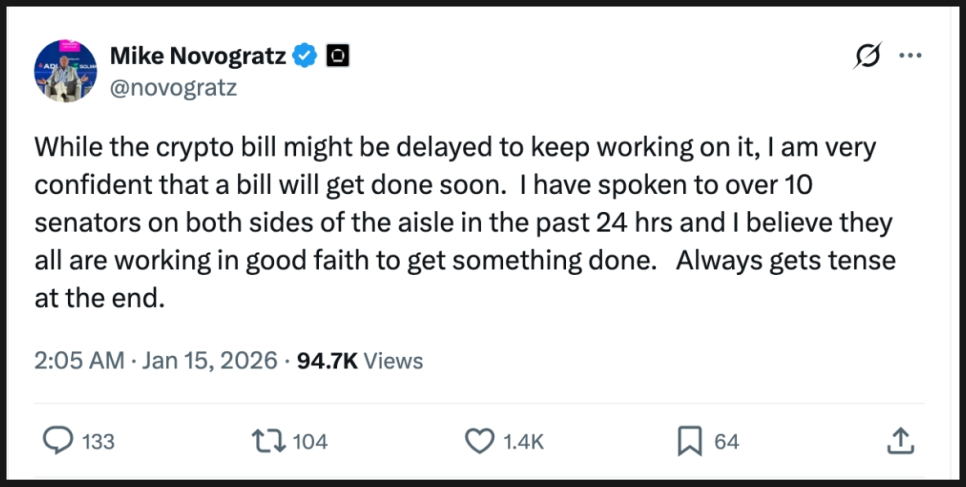Click the black square affiliation badge

pos(337,57)
